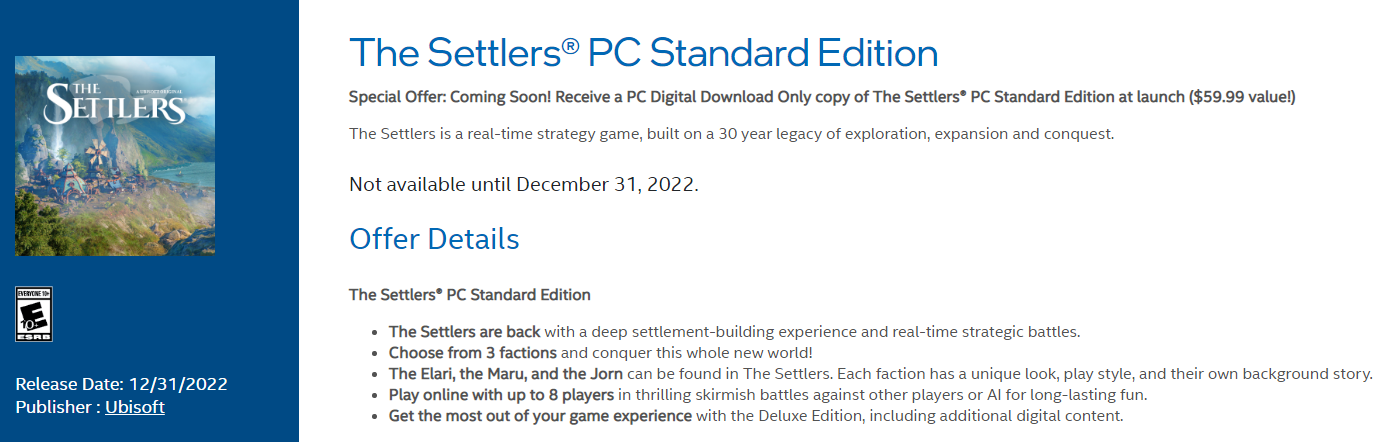The height and width of the screenshot is (442, 1393).
Task: Click the Not available until December 31 notice
Action: point(524,185)
